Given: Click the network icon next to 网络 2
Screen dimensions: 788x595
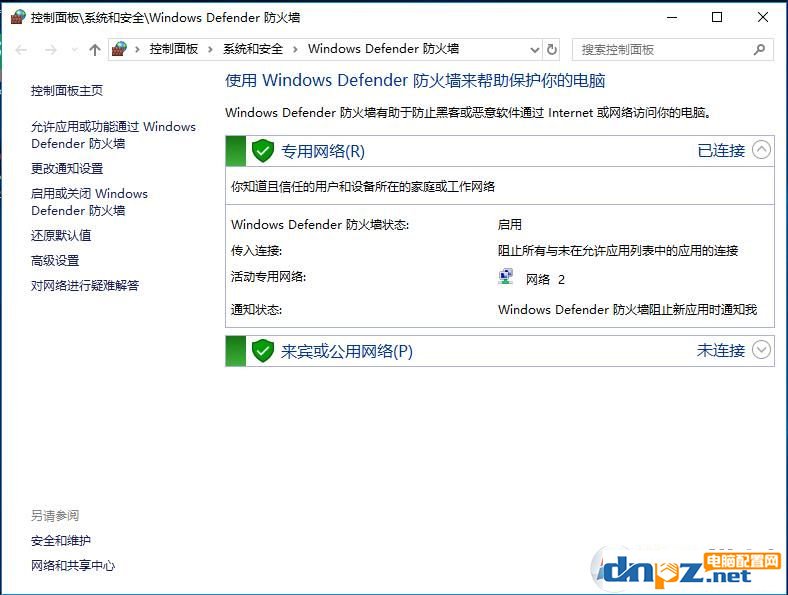Looking at the screenshot, I should [506, 277].
